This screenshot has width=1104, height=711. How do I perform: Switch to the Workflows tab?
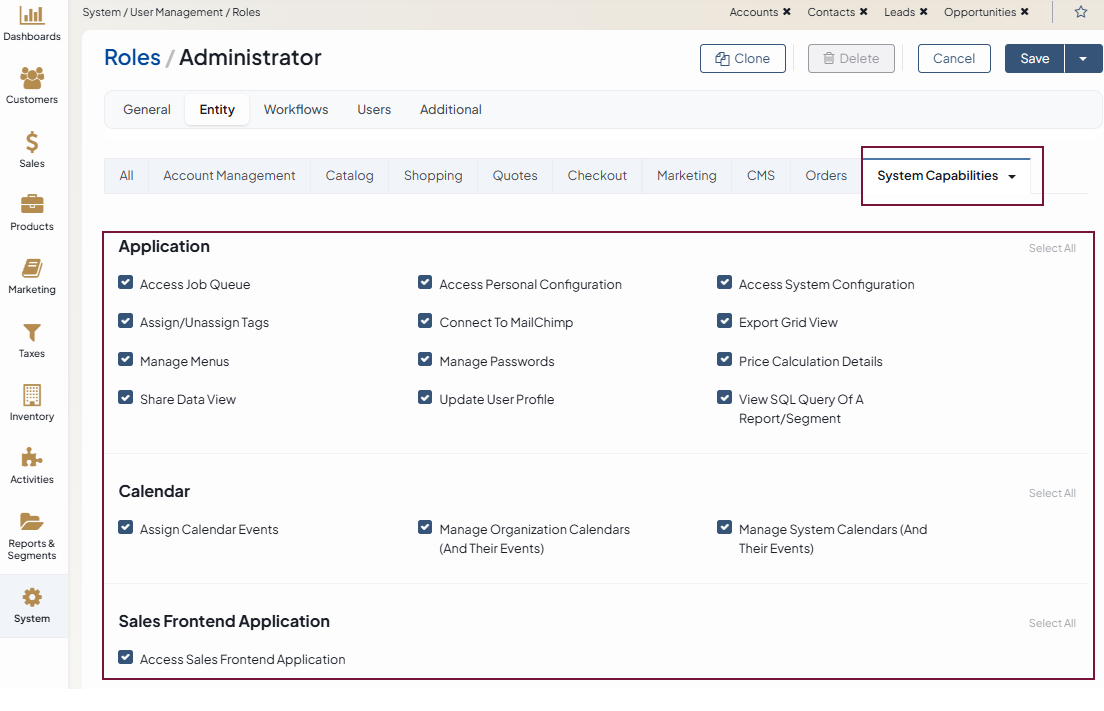(296, 110)
